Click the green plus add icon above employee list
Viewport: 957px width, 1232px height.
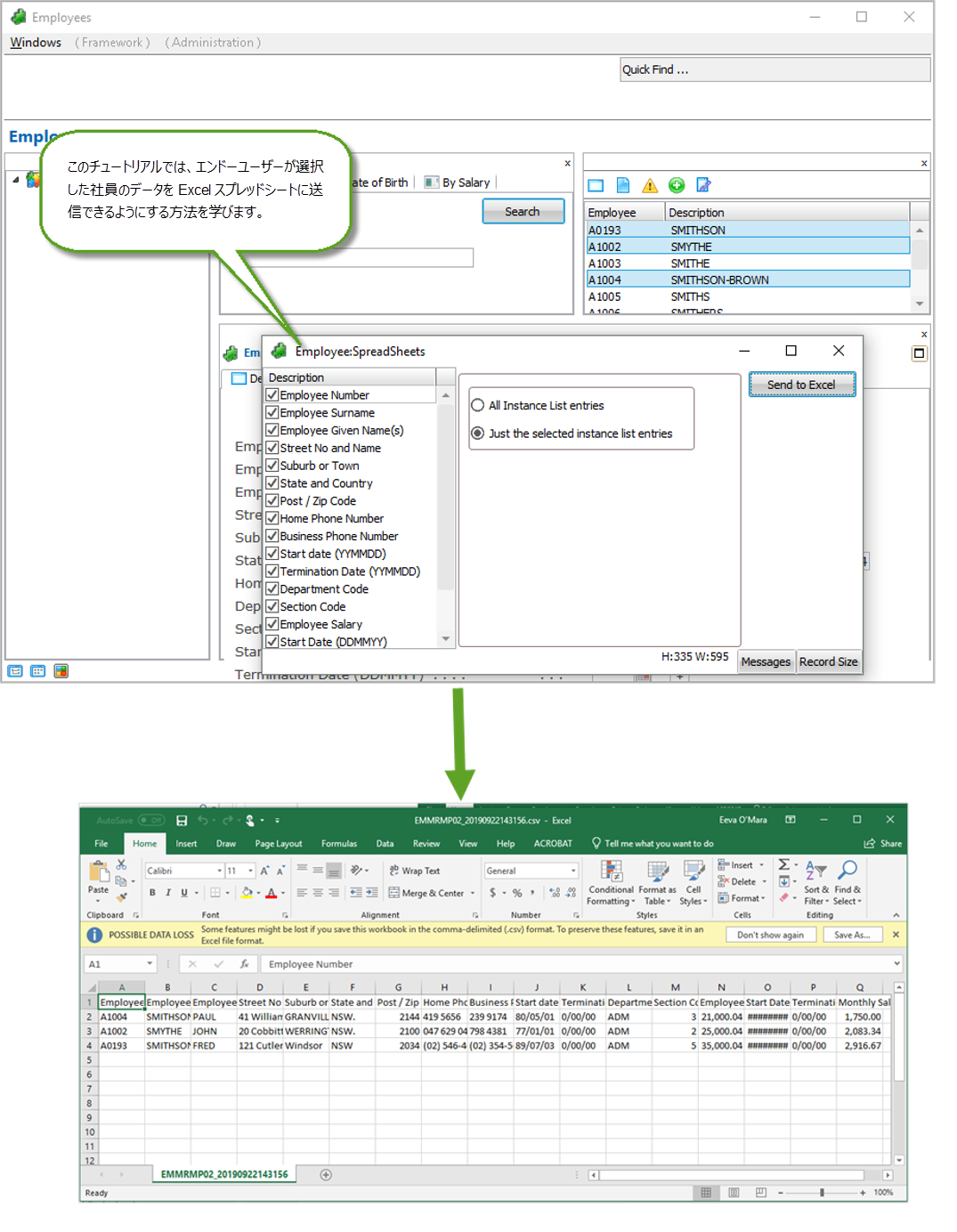point(677,185)
